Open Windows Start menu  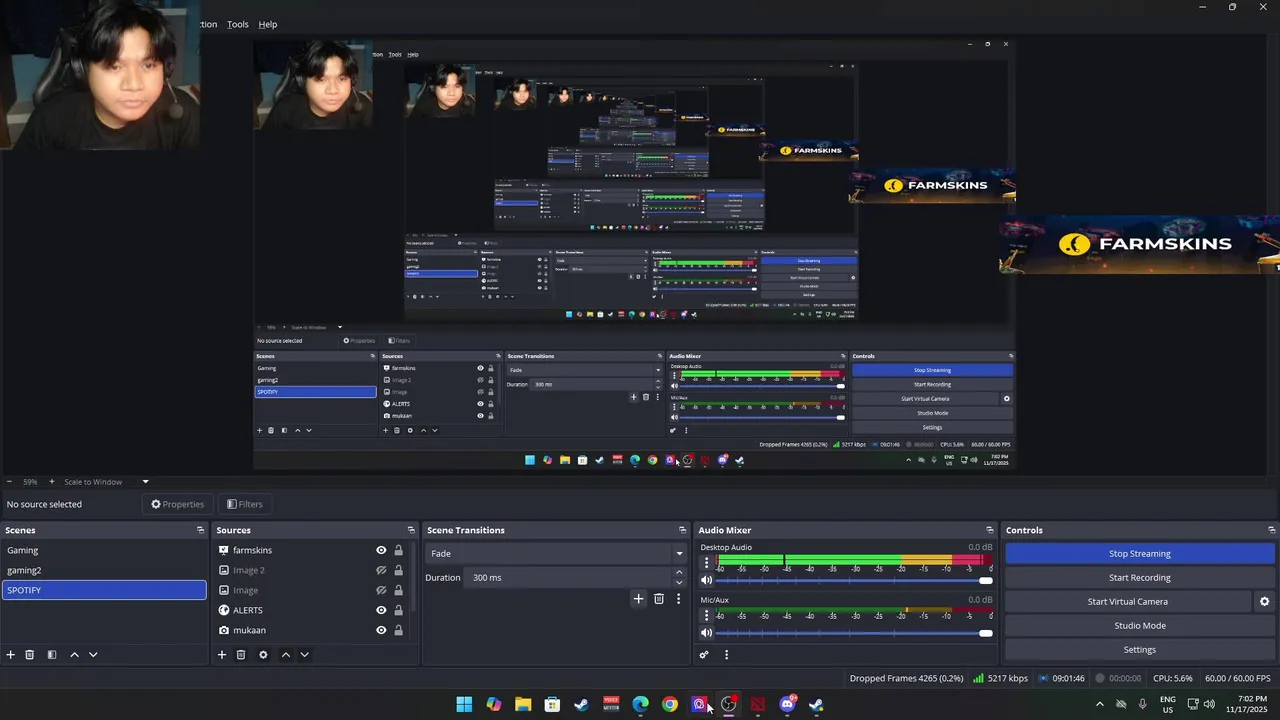(464, 705)
